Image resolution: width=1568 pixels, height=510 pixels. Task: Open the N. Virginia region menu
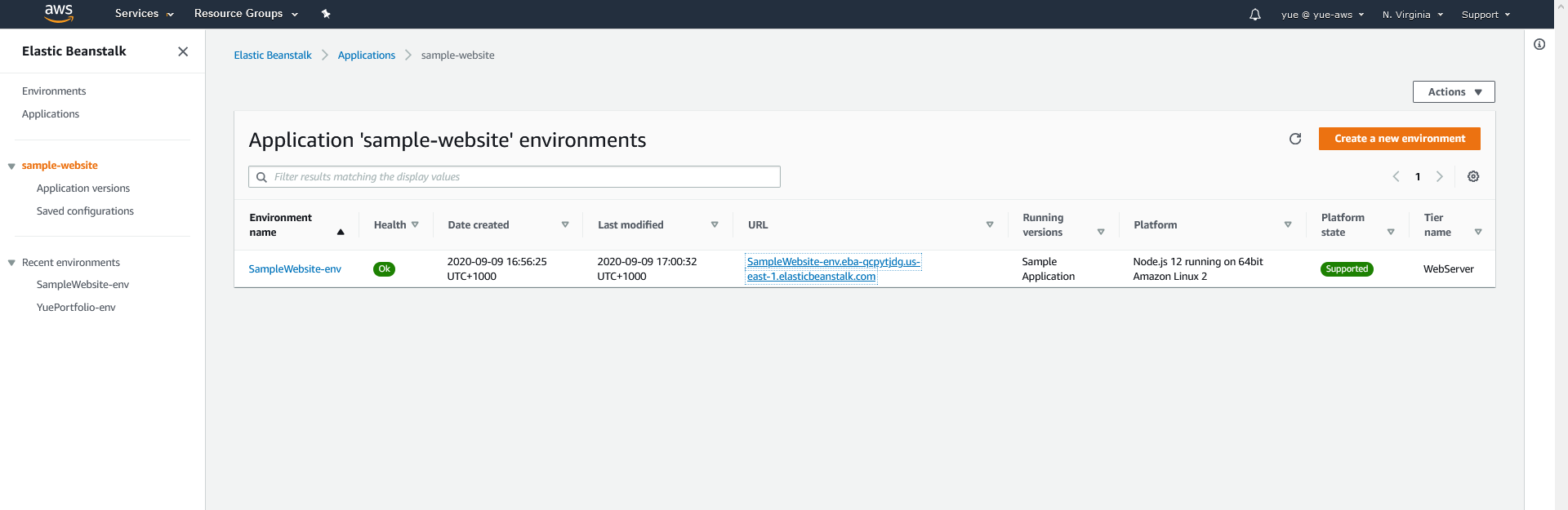pos(1413,15)
